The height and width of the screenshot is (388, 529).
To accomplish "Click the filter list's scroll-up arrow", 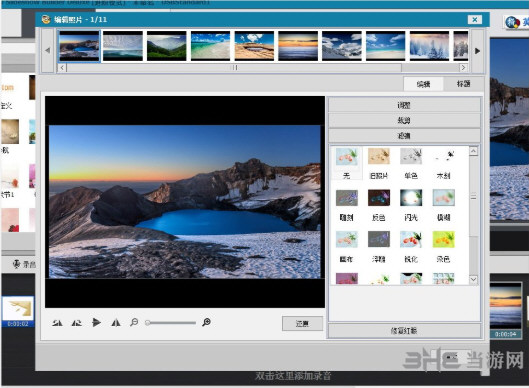I will 473,151.
